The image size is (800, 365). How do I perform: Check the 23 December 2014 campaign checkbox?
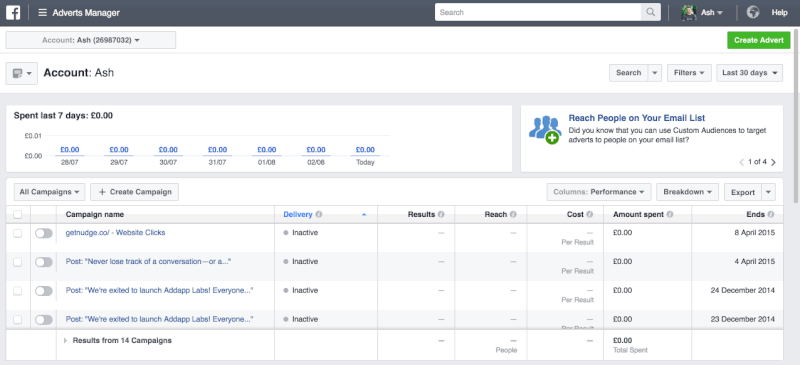[18, 320]
